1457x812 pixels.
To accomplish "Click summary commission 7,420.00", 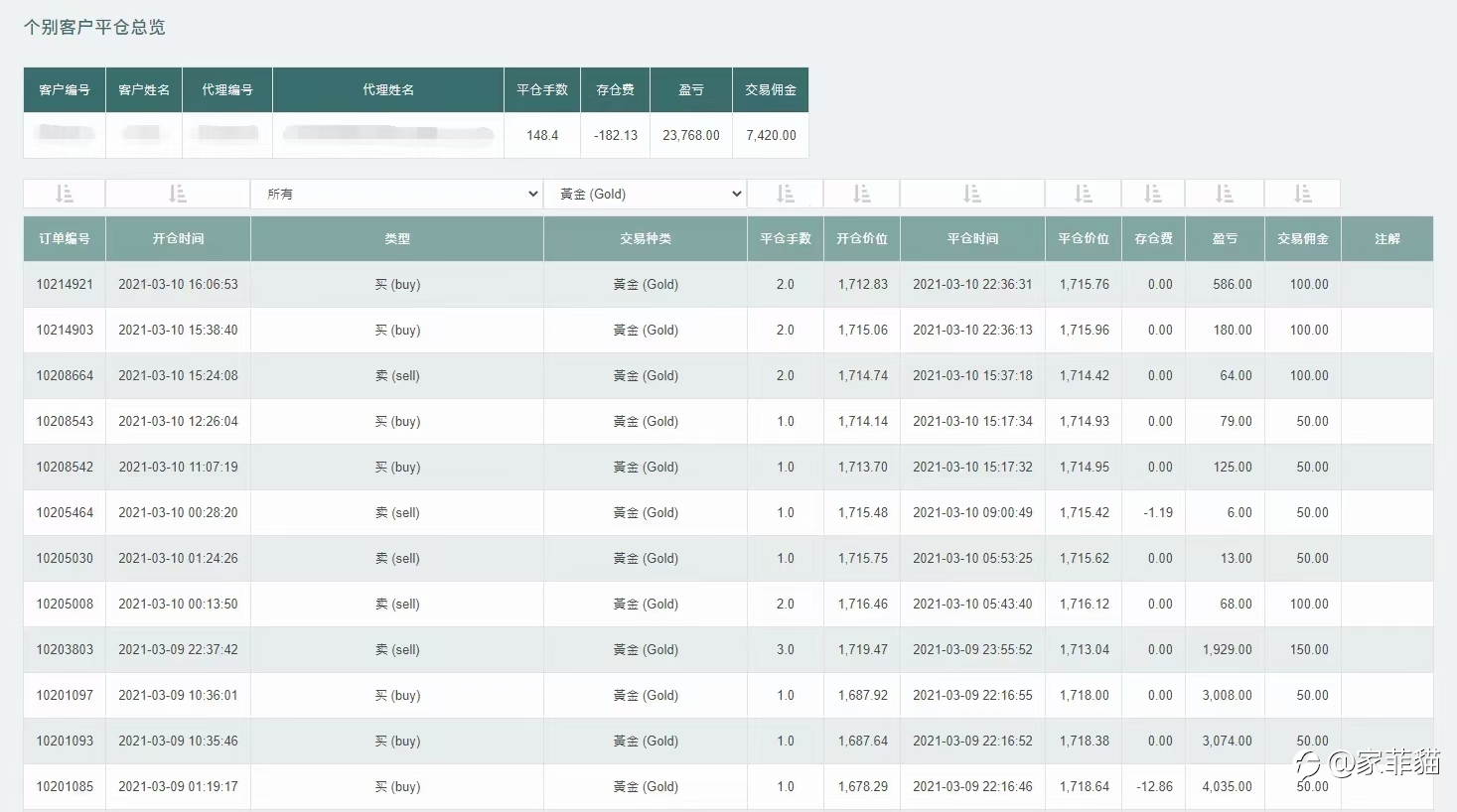I will (771, 135).
